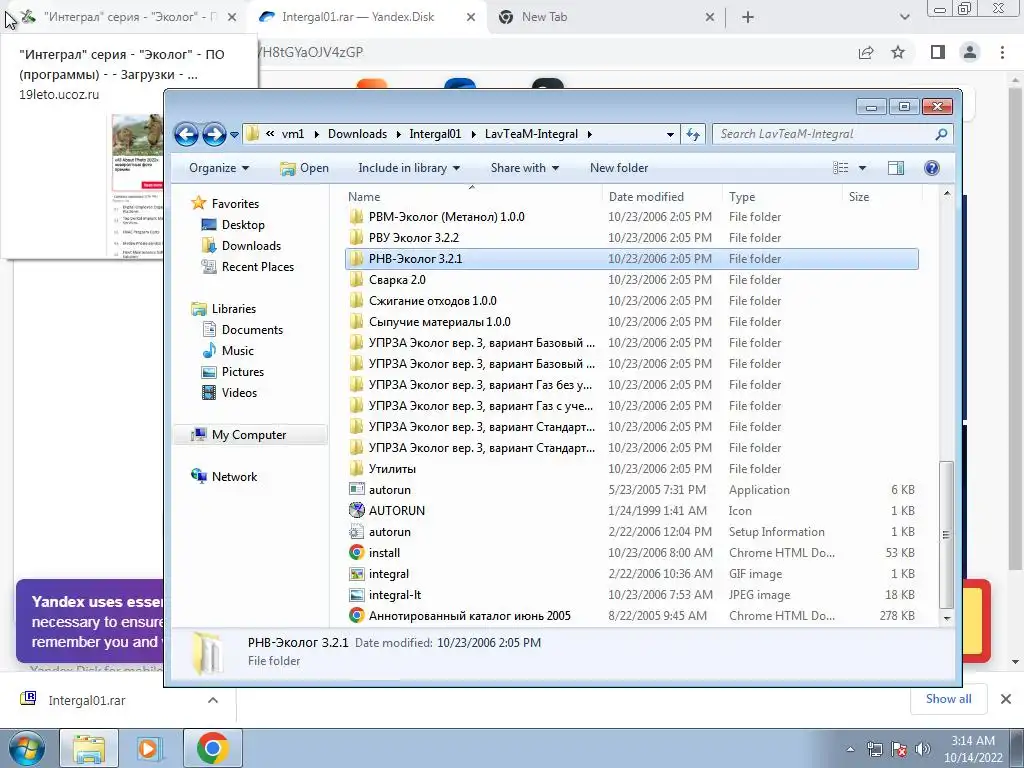The image size is (1024, 768).
Task: Open the Organize menu
Action: [x=219, y=168]
